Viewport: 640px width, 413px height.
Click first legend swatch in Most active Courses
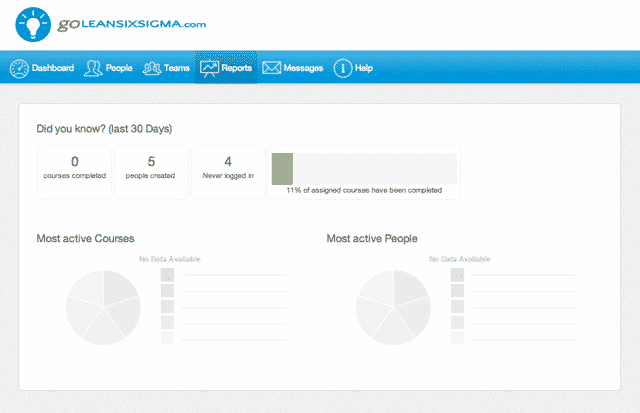[x=167, y=275]
